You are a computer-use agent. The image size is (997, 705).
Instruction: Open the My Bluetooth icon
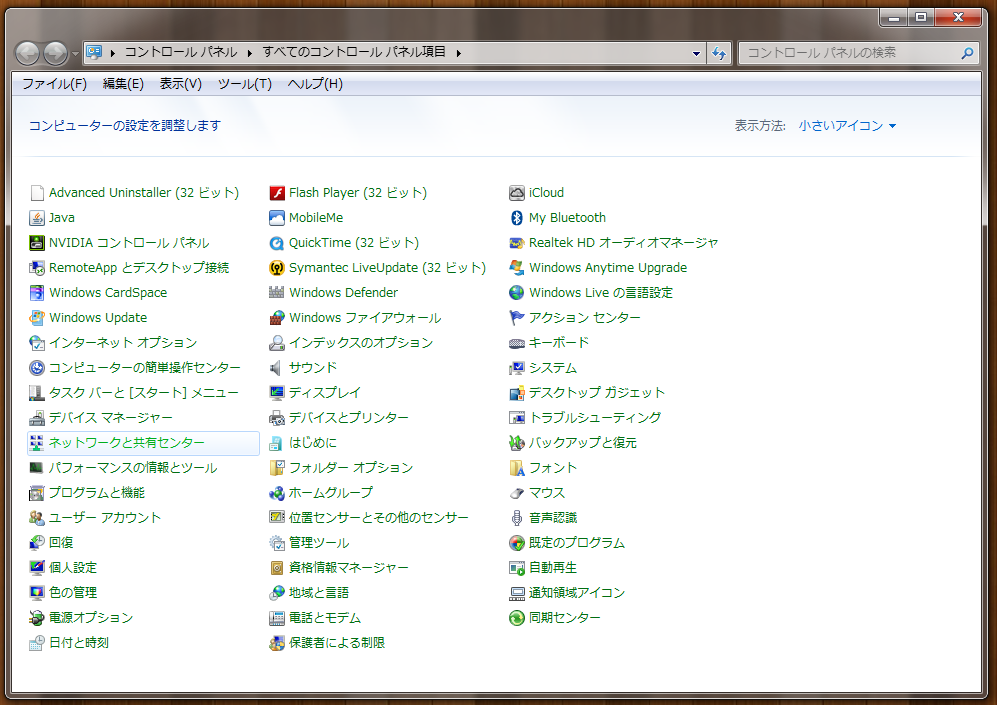[516, 218]
